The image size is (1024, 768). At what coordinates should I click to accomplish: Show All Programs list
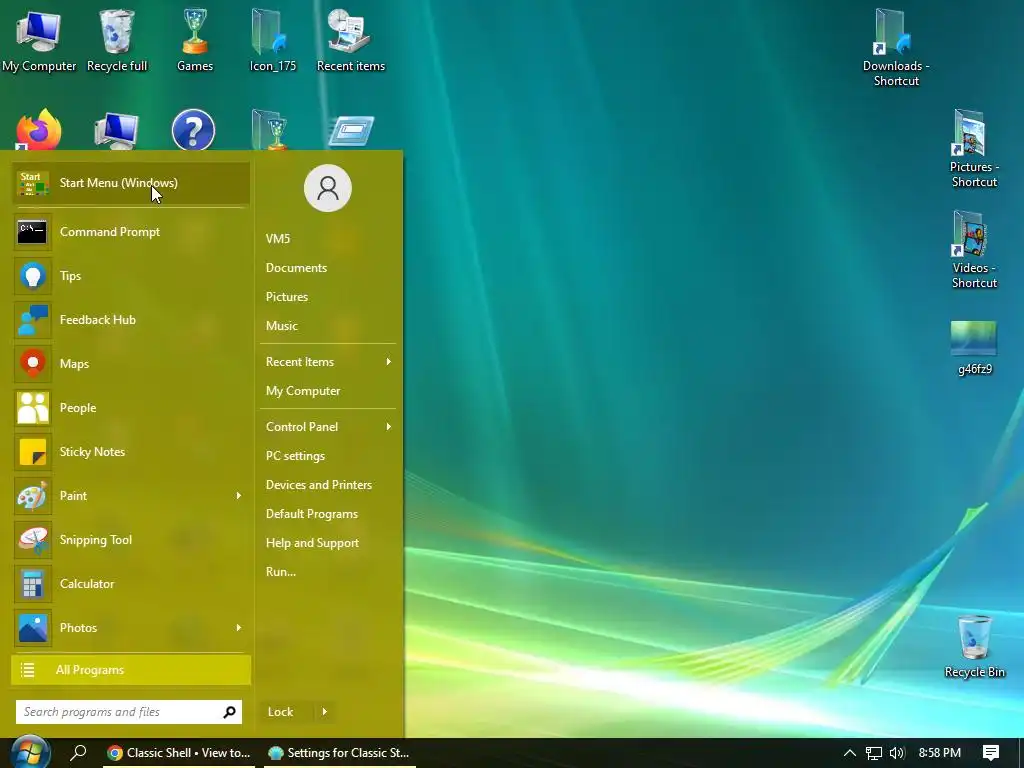click(x=131, y=670)
